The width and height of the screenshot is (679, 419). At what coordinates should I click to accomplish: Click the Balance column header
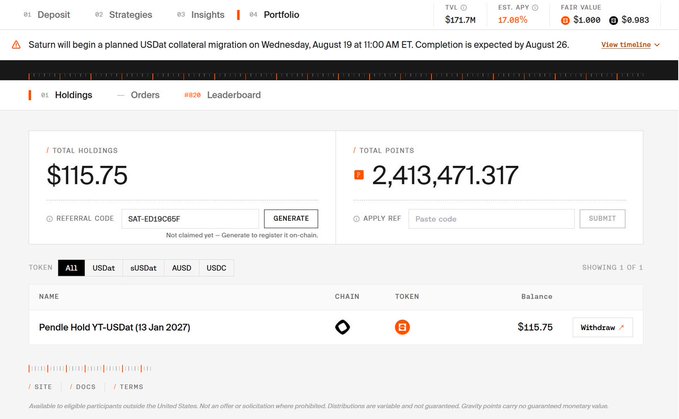click(x=537, y=297)
